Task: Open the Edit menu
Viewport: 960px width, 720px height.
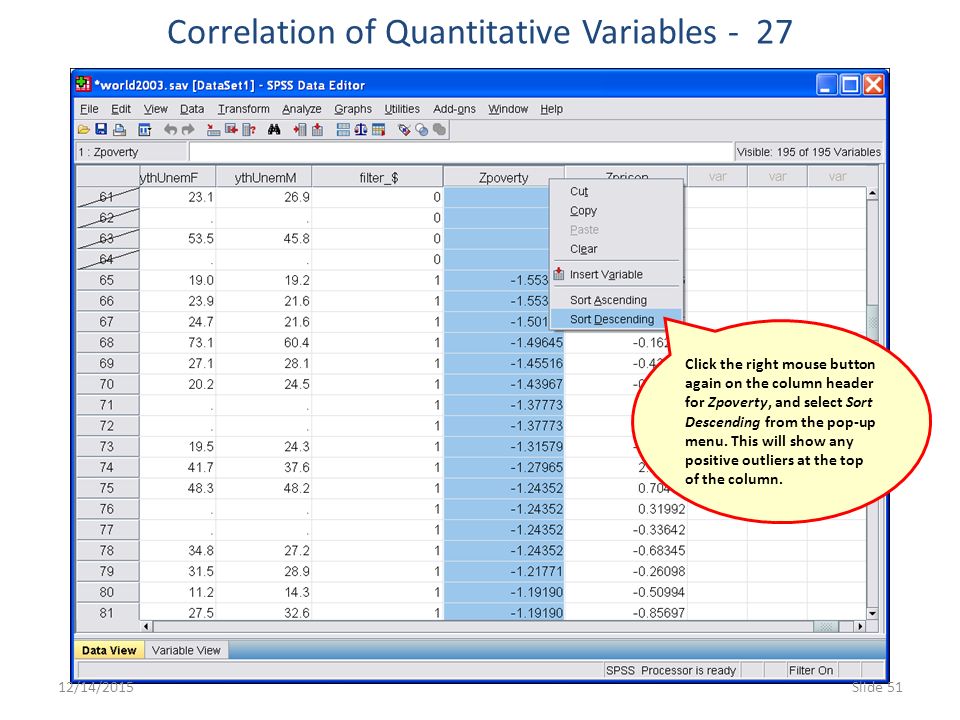Action: click(x=121, y=109)
